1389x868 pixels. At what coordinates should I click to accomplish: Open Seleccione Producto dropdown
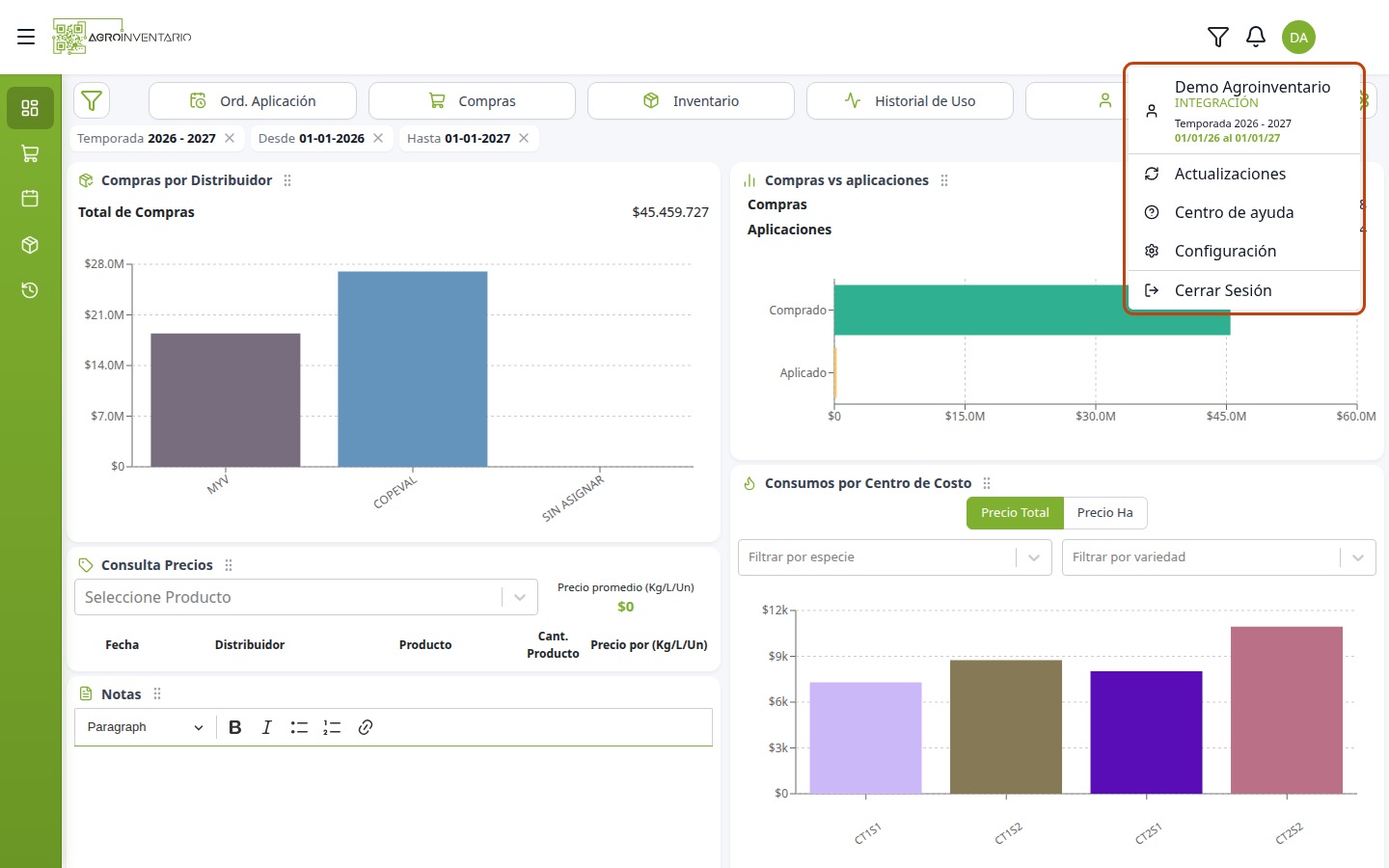pos(306,597)
